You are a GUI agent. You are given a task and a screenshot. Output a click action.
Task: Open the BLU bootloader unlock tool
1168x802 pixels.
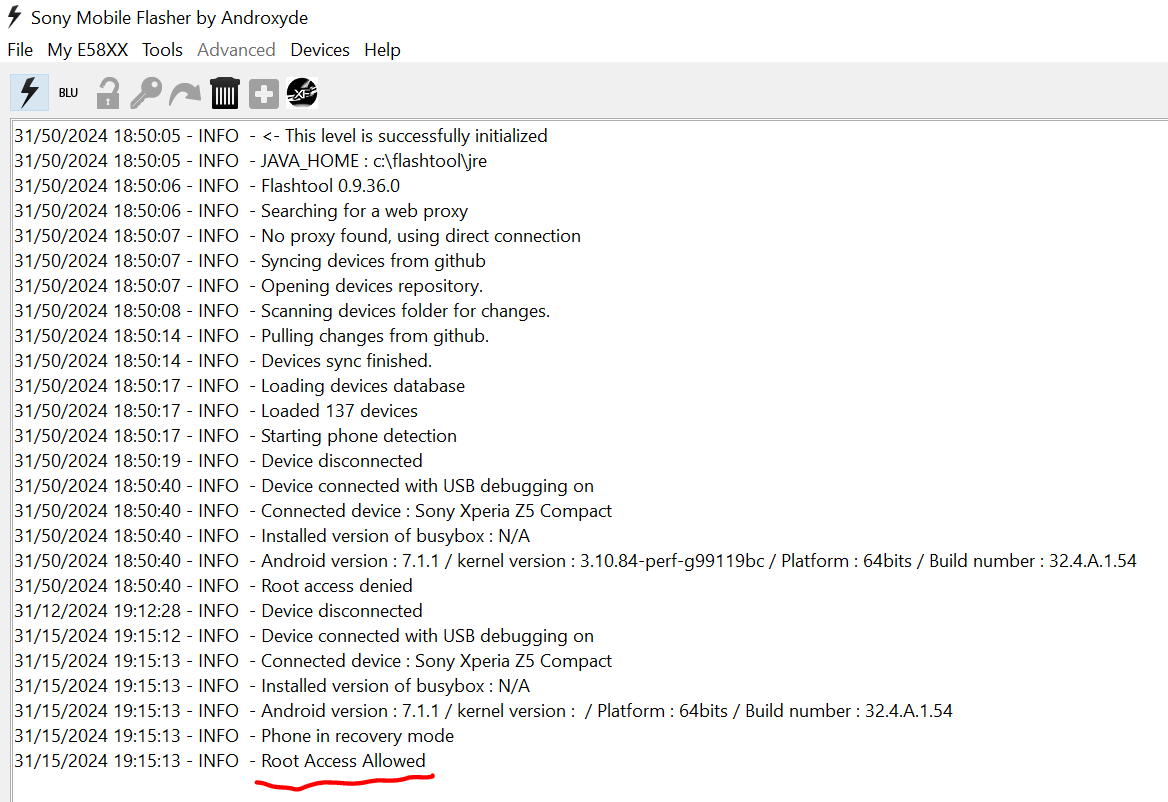click(68, 93)
